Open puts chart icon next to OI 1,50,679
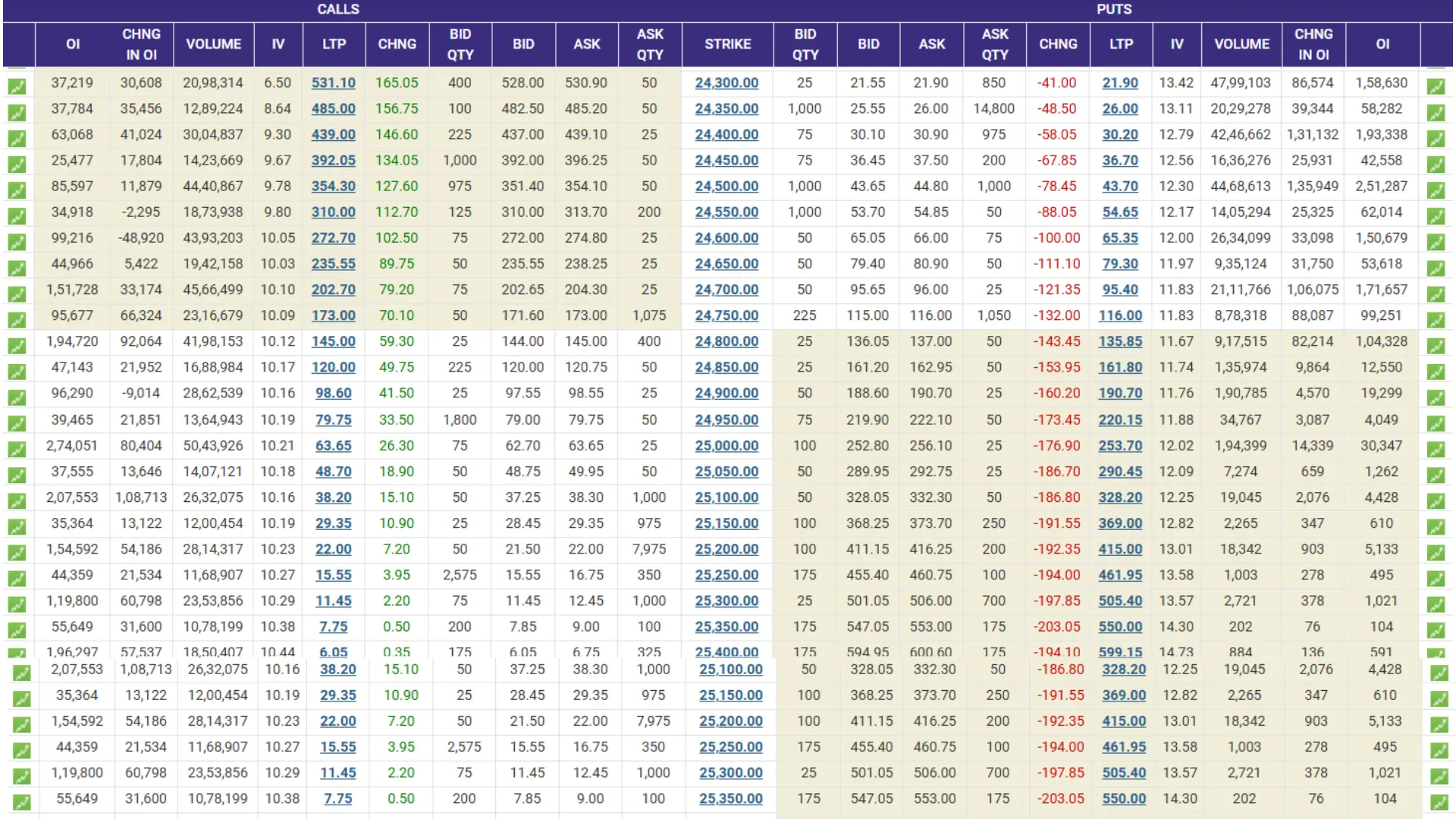This screenshot has height=819, width=1456. pyautogui.click(x=1436, y=242)
